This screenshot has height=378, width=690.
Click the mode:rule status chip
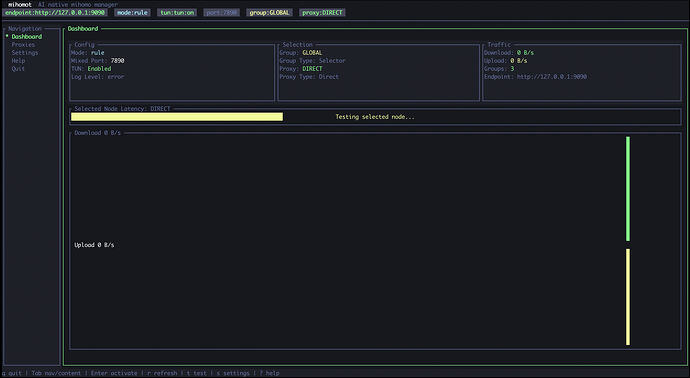[x=132, y=12]
